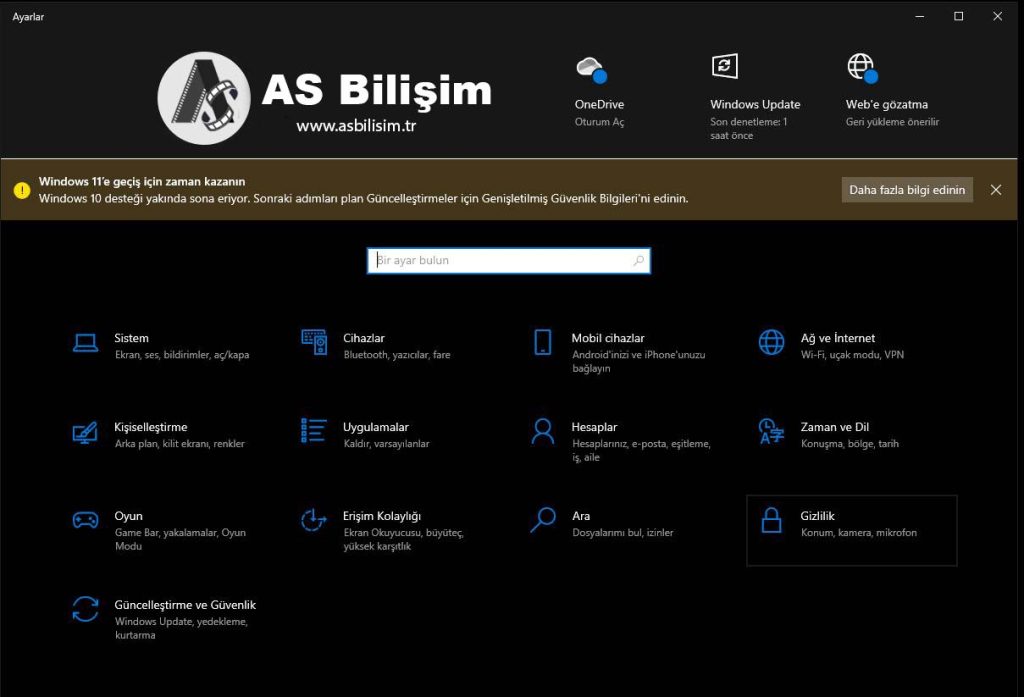
Task: Click the Erişim Kolaylığı icon
Action: click(314, 520)
